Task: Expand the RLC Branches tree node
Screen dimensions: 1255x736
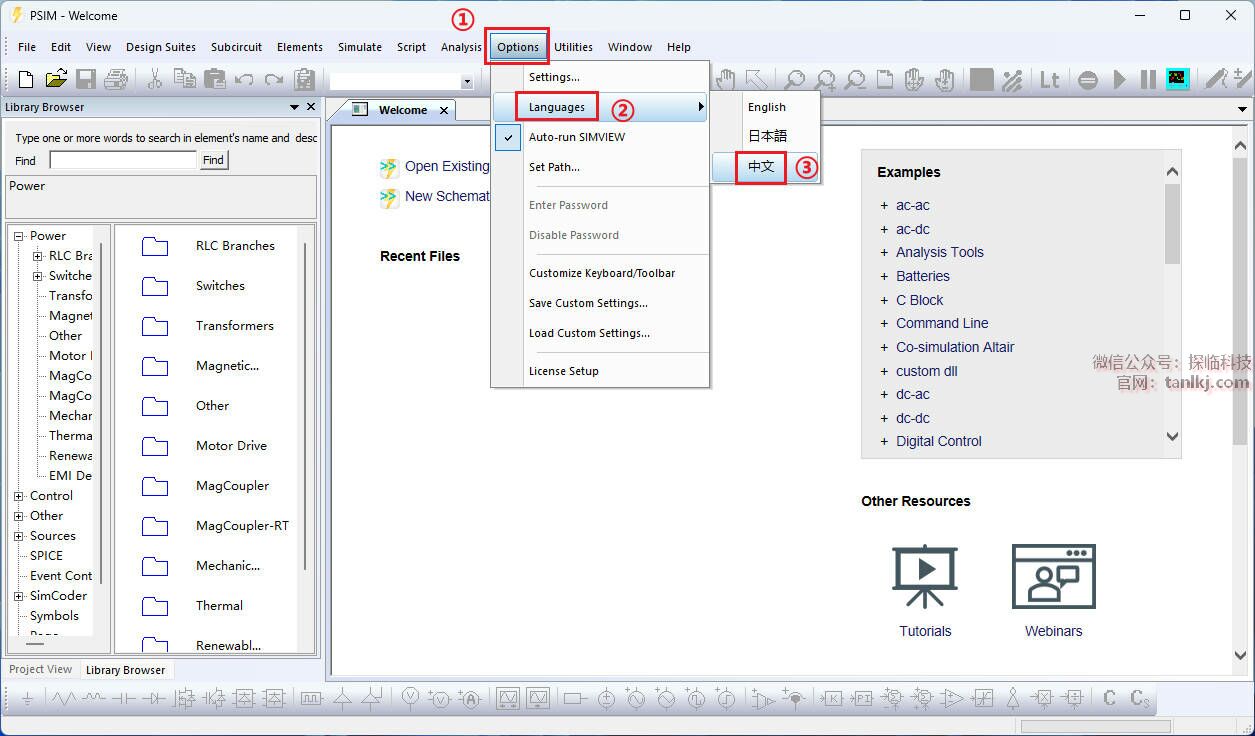Action: (38, 256)
